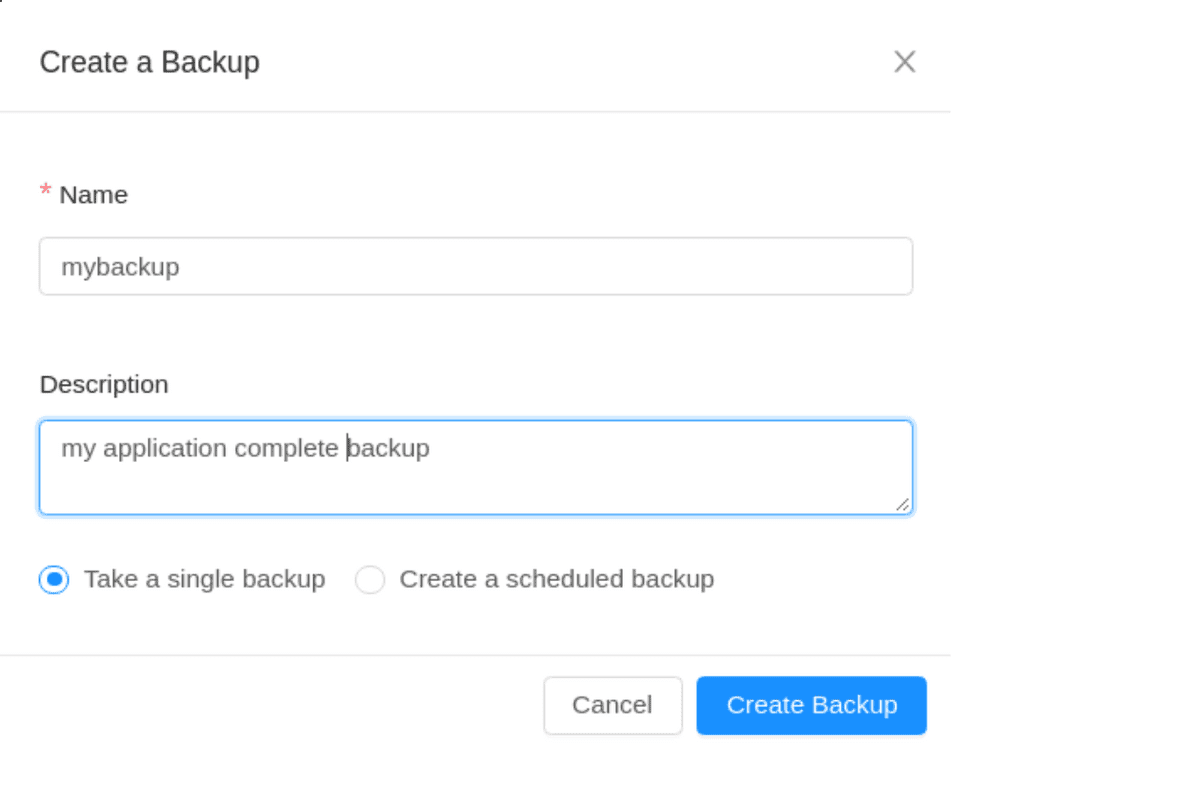This screenshot has height=785, width=1200.
Task: Click the Name input field
Action: coord(476,266)
